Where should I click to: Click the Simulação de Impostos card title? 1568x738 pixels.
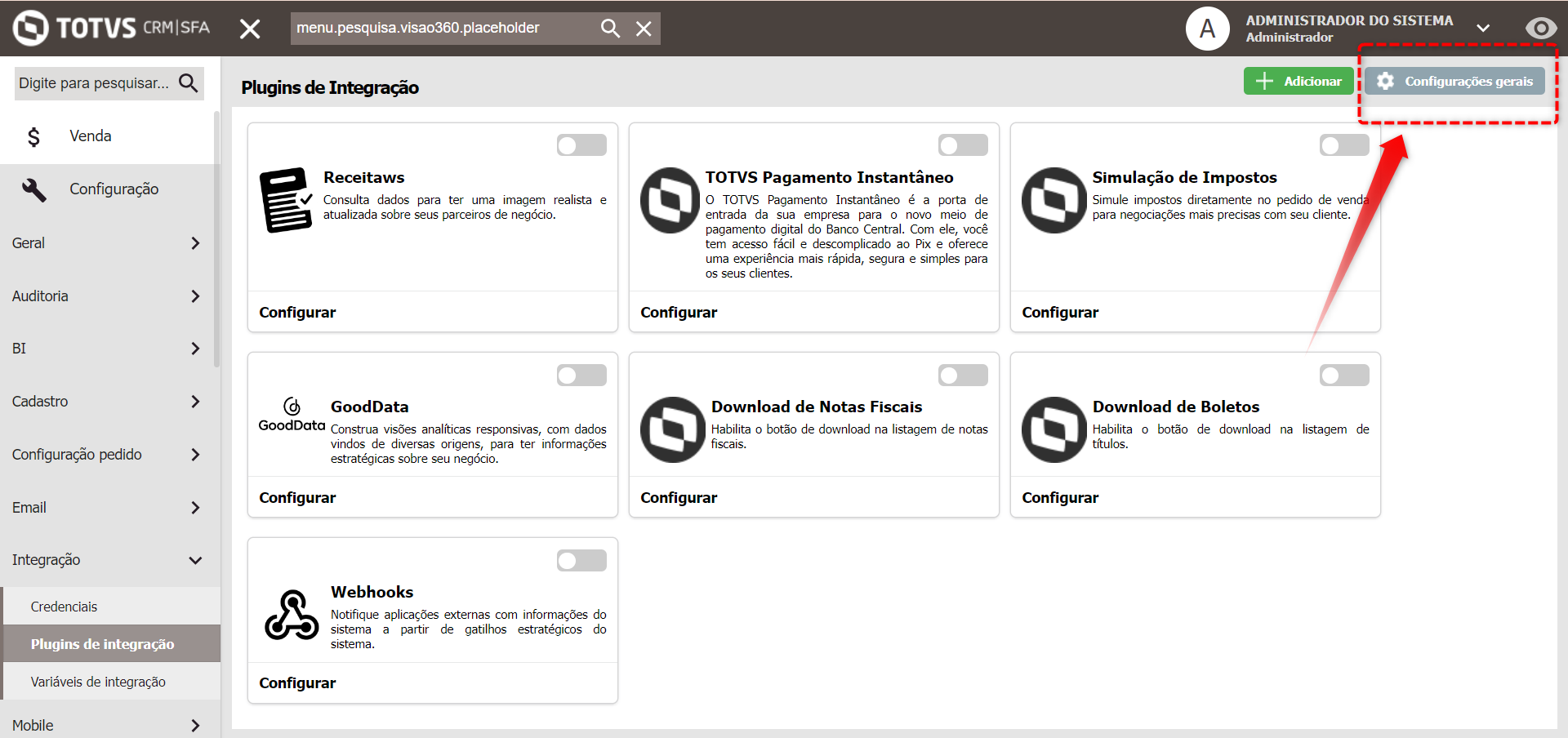tap(1184, 177)
